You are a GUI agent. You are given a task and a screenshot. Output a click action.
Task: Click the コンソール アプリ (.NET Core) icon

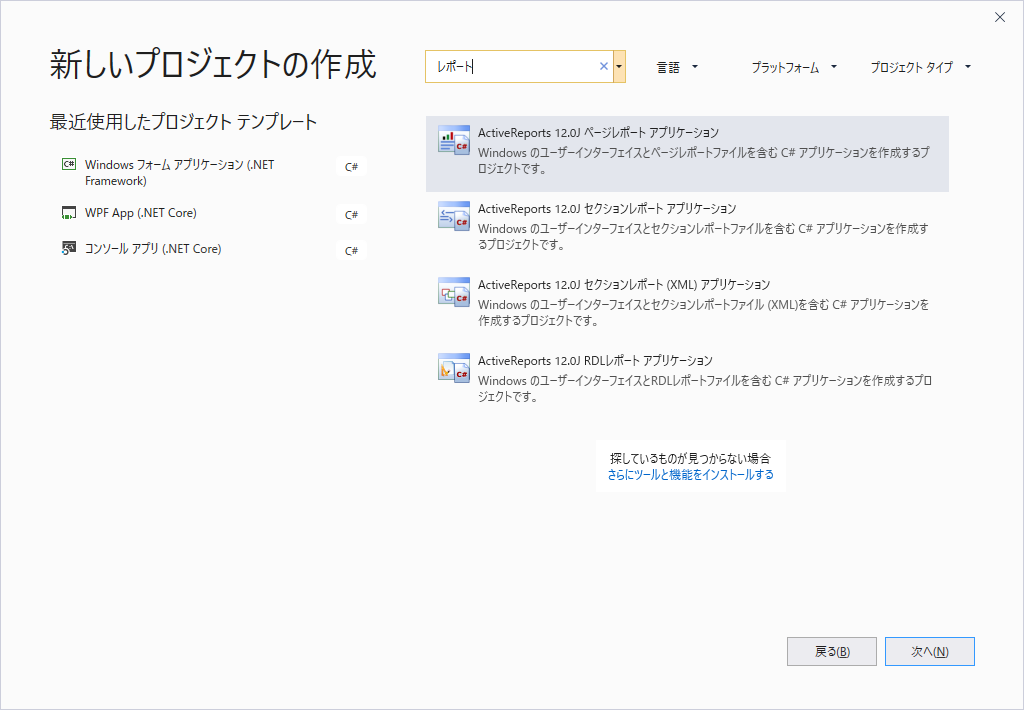coord(69,248)
